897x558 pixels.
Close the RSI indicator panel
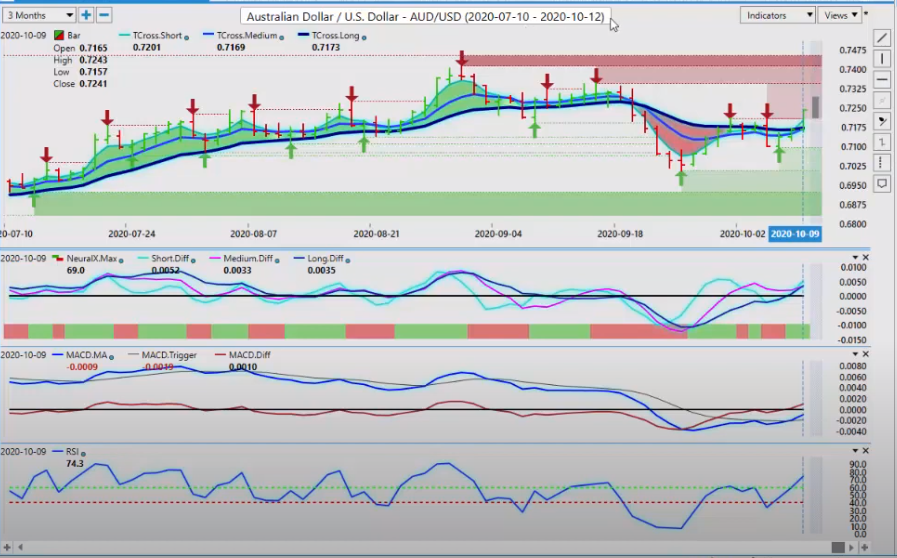click(866, 451)
